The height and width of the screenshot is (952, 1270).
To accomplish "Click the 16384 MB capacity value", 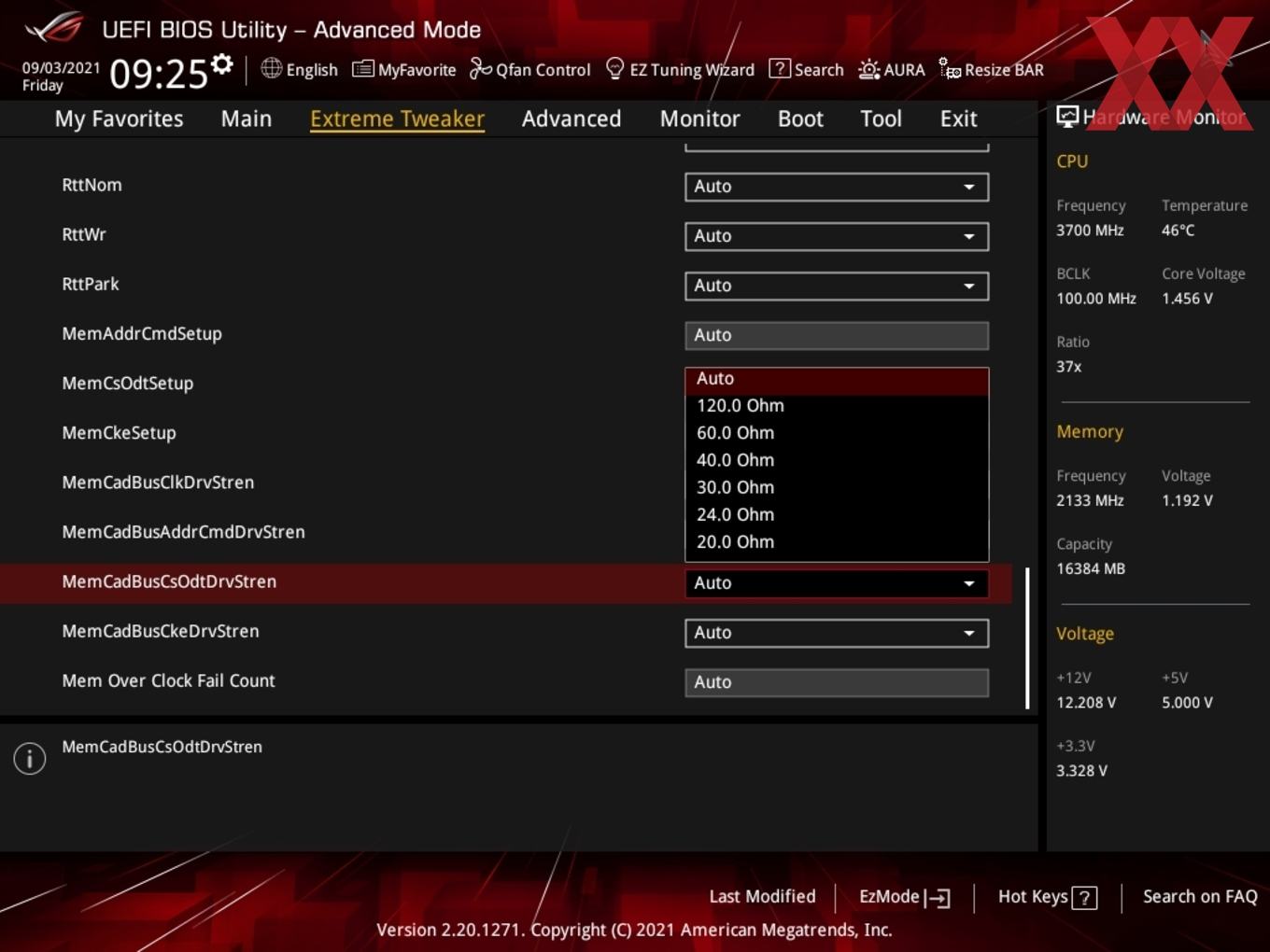I will (1091, 568).
